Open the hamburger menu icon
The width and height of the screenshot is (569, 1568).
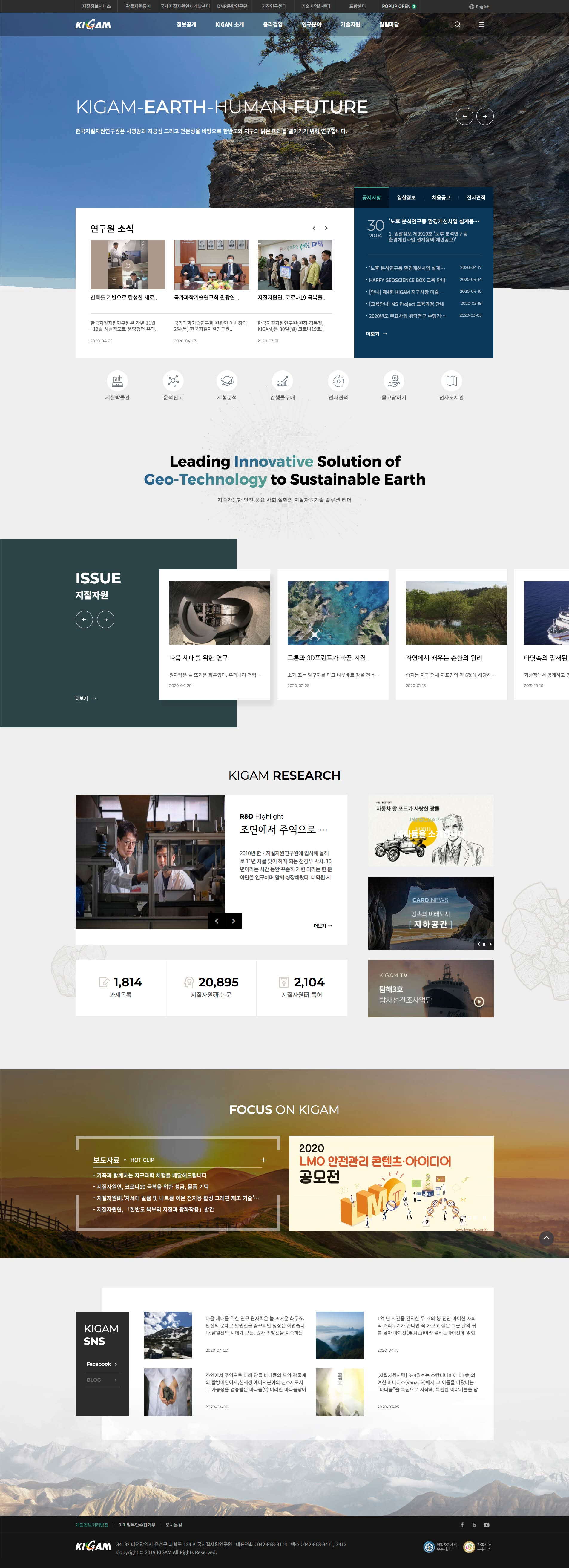(x=481, y=25)
